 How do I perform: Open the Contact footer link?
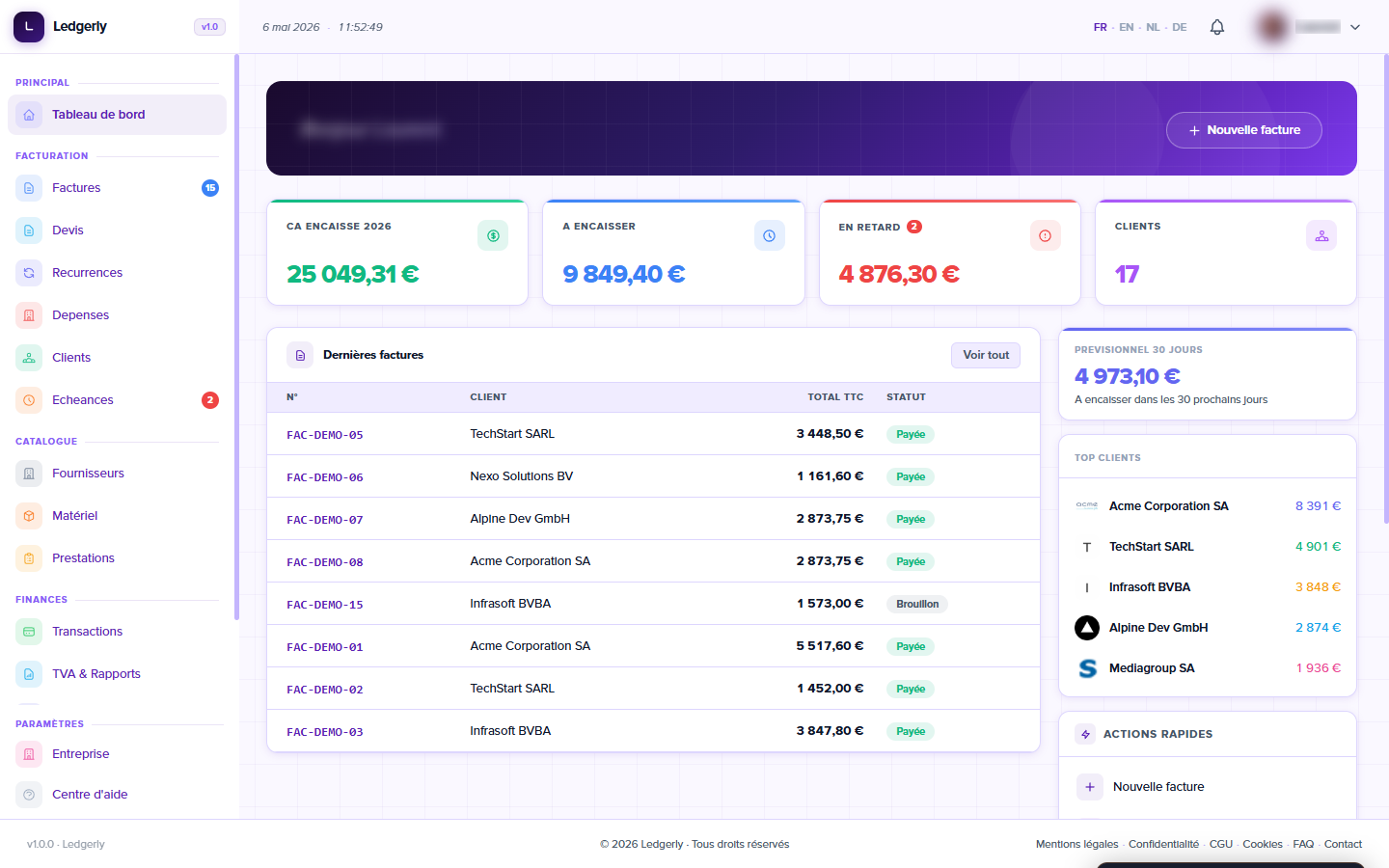coord(1343,844)
